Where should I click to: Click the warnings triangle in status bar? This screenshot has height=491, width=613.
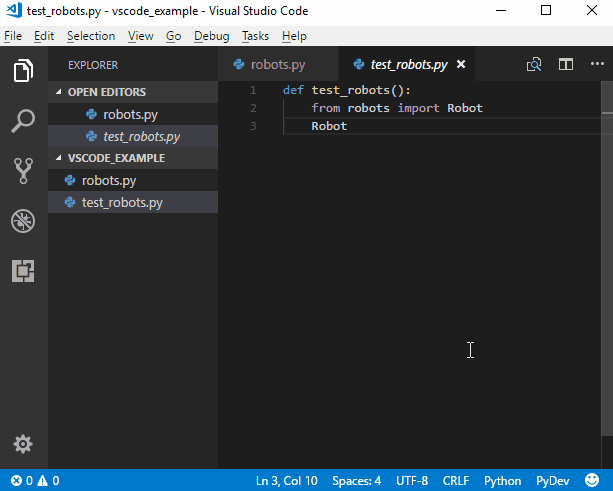click(x=43, y=480)
